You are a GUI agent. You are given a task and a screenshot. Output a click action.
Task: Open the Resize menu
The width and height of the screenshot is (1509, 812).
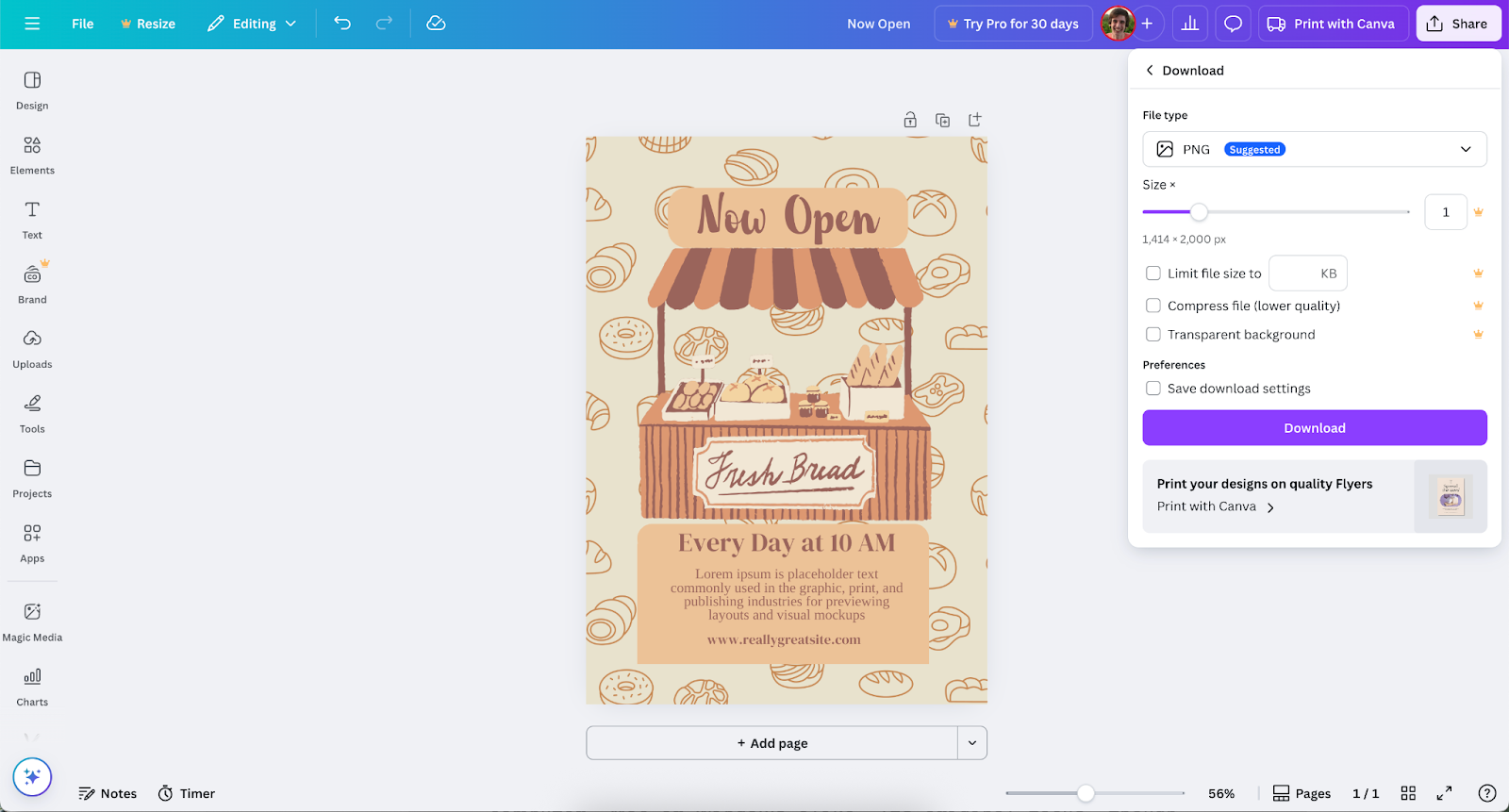(x=148, y=24)
